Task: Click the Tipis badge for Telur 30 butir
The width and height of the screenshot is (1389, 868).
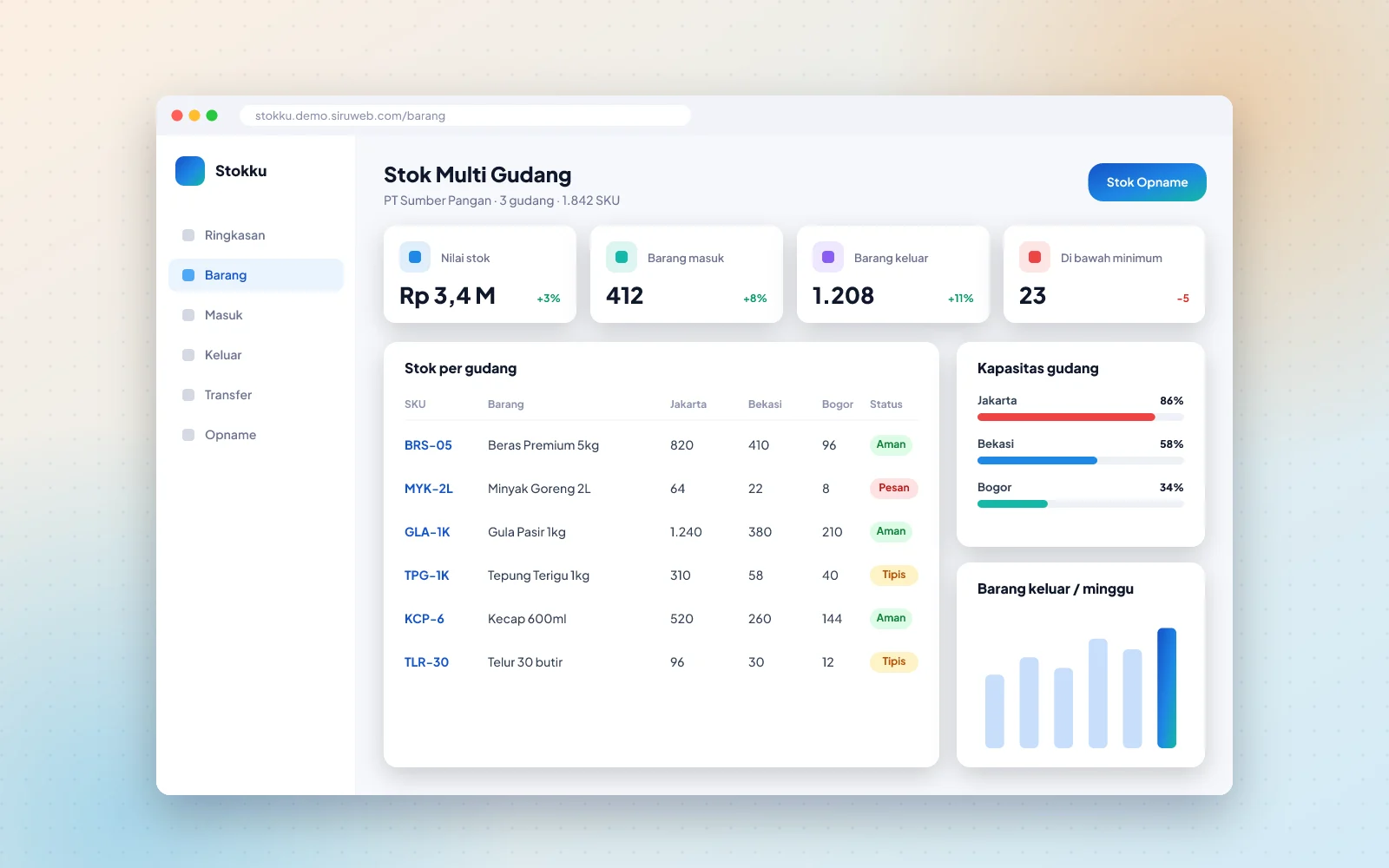Action: (893, 661)
